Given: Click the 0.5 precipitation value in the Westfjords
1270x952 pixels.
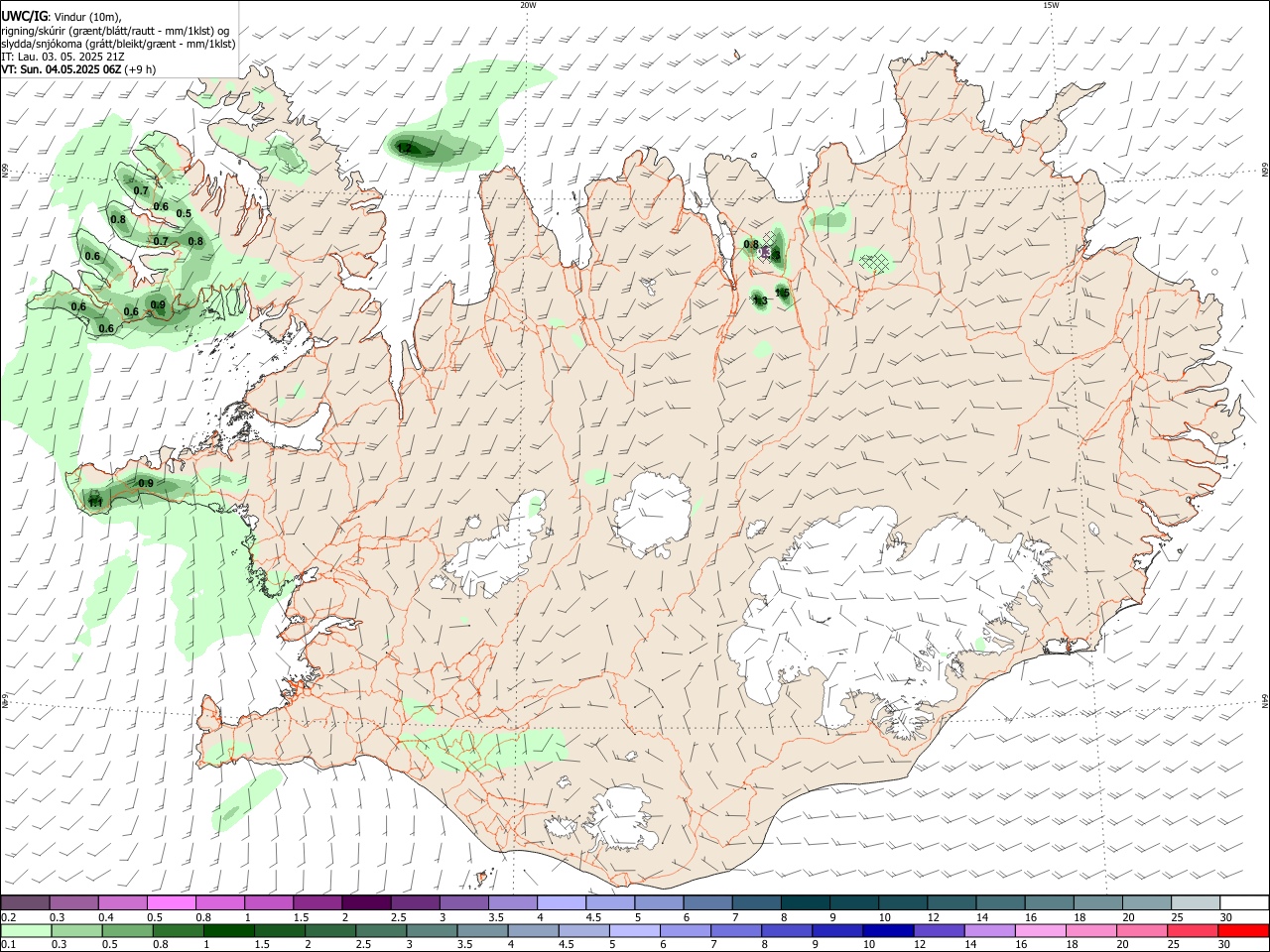Looking at the screenshot, I should point(184,213).
